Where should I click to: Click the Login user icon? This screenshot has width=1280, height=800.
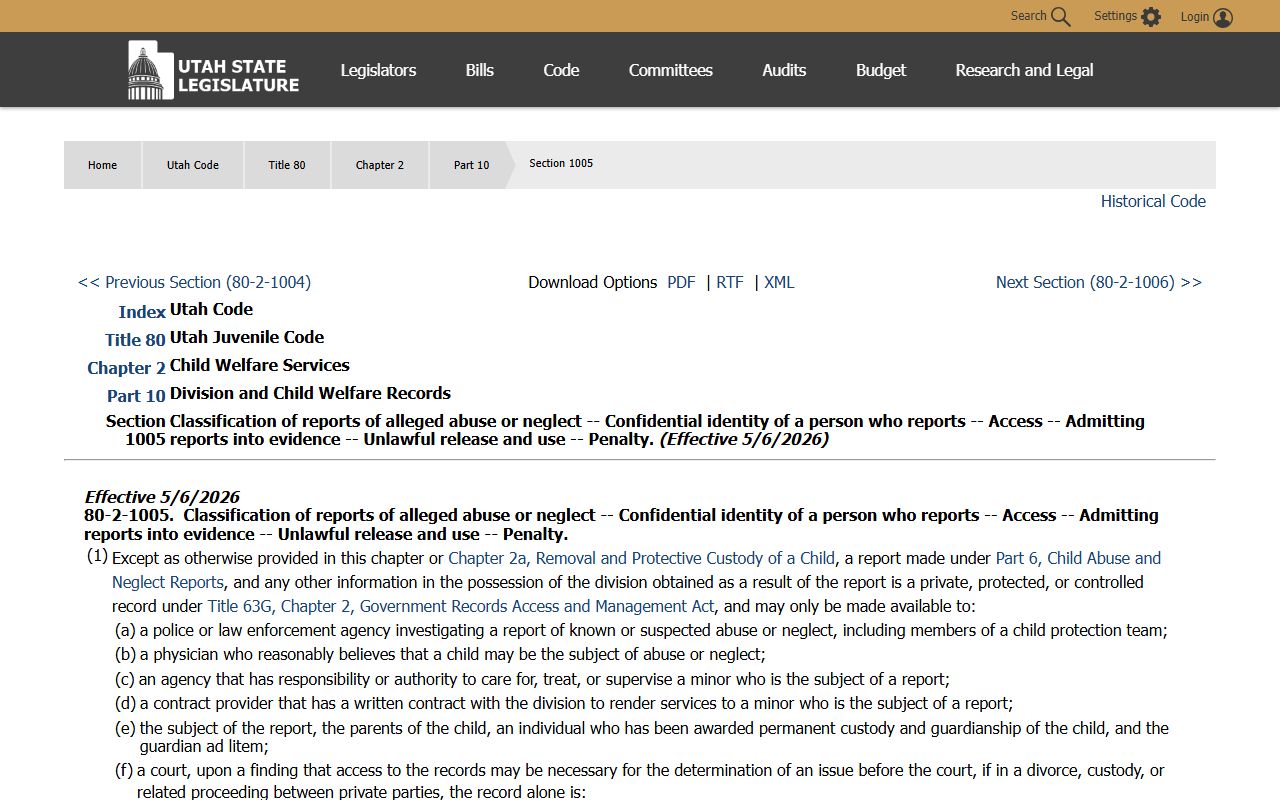(x=1223, y=17)
